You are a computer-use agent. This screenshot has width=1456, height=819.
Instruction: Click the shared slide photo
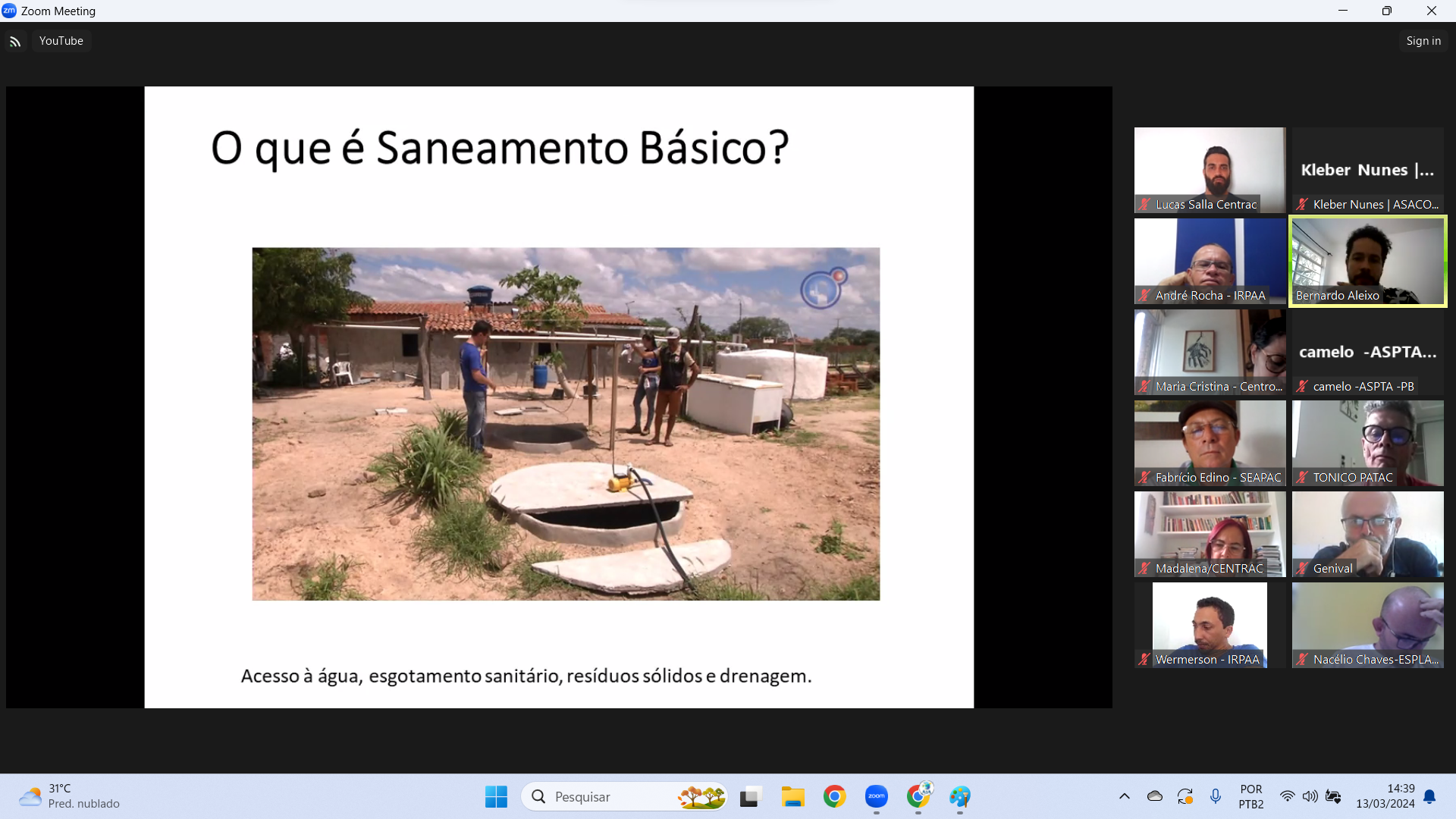566,424
